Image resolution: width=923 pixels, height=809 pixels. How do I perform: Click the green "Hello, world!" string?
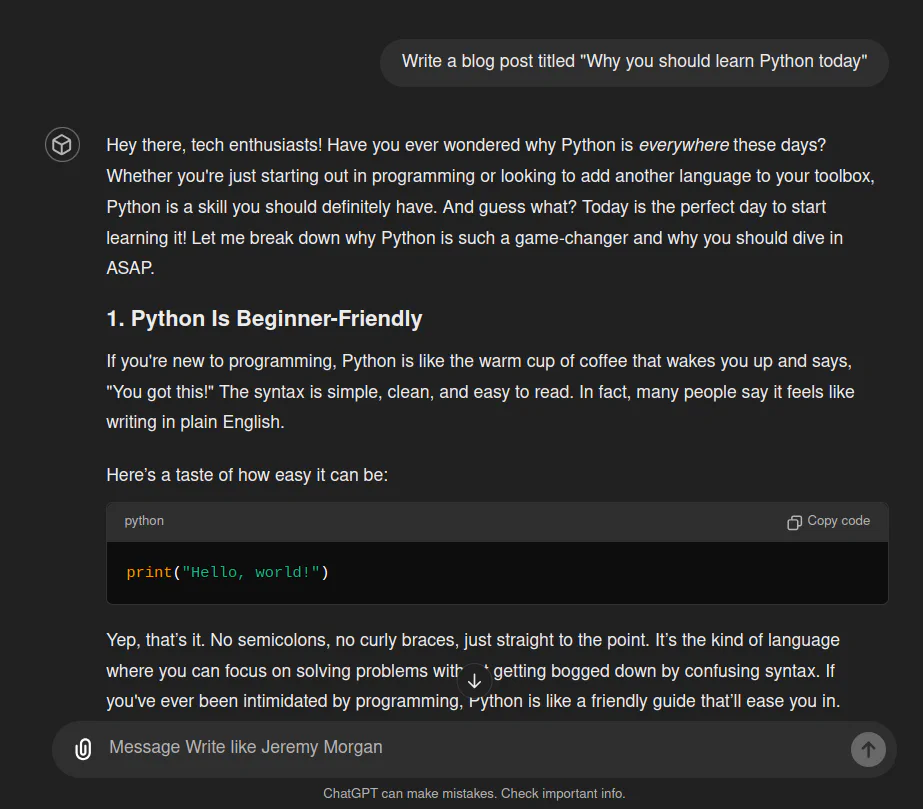[x=251, y=572]
